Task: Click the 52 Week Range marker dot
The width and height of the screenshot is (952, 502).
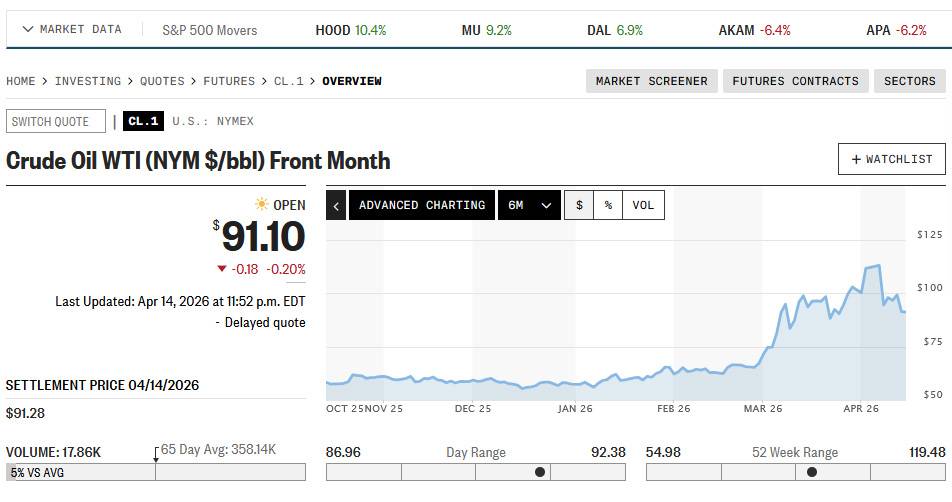Action: 812,472
